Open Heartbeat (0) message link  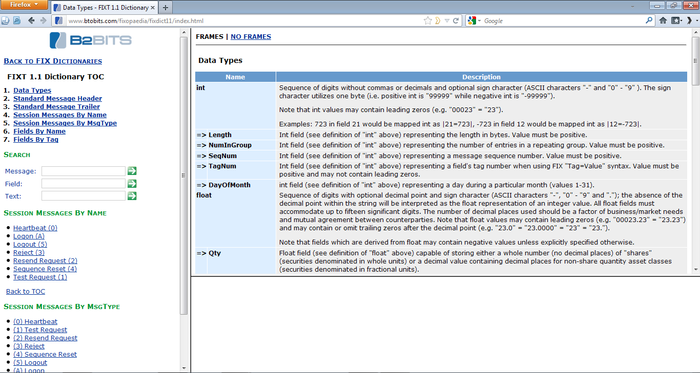click(35, 228)
